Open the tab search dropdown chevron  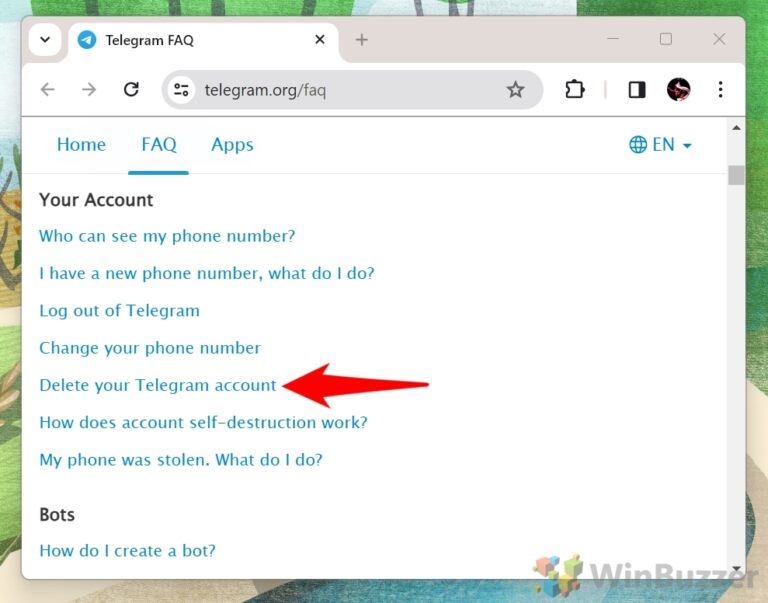(x=45, y=40)
